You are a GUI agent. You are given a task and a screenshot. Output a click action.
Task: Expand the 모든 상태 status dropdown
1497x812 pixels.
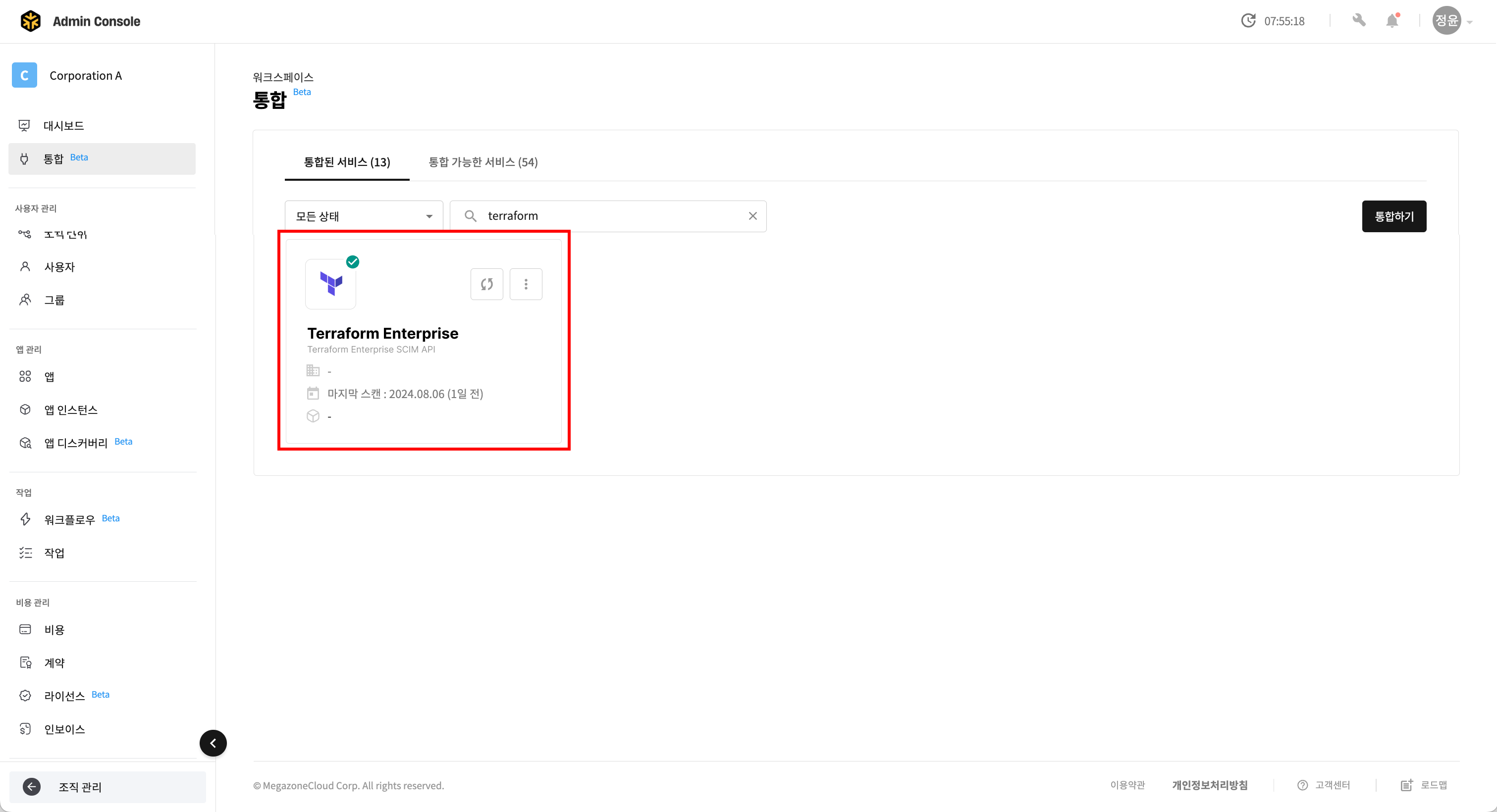click(x=364, y=216)
